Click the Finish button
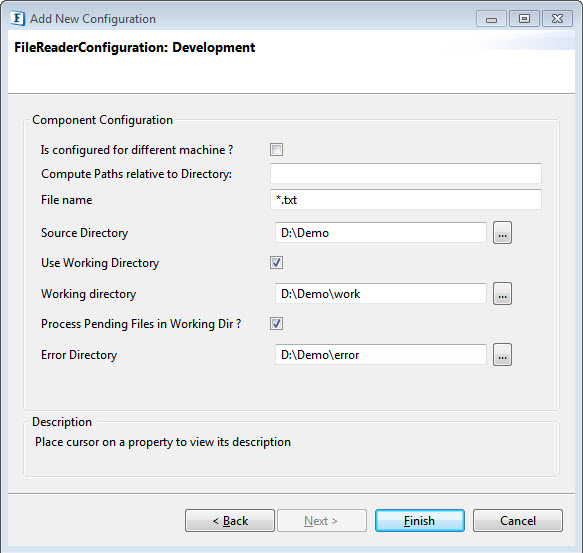 [x=420, y=521]
